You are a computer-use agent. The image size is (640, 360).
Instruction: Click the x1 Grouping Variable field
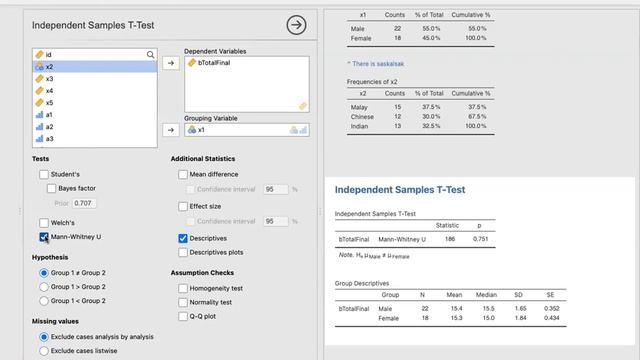pyautogui.click(x=247, y=130)
